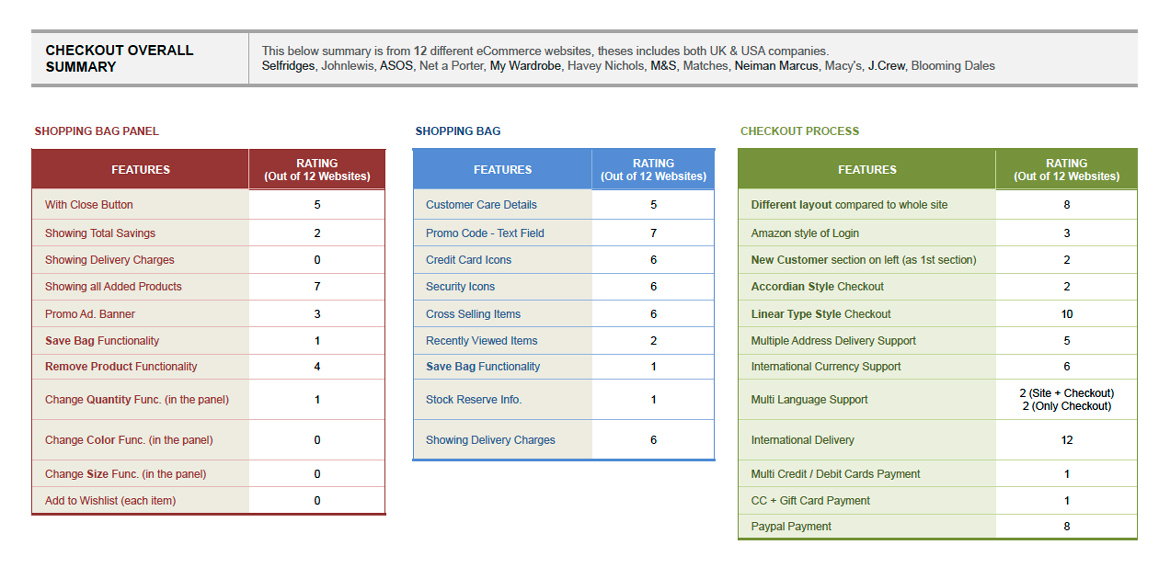Screen dimensions: 1170x579
Task: Click 'With Close Button' feature row
Action: pos(208,204)
